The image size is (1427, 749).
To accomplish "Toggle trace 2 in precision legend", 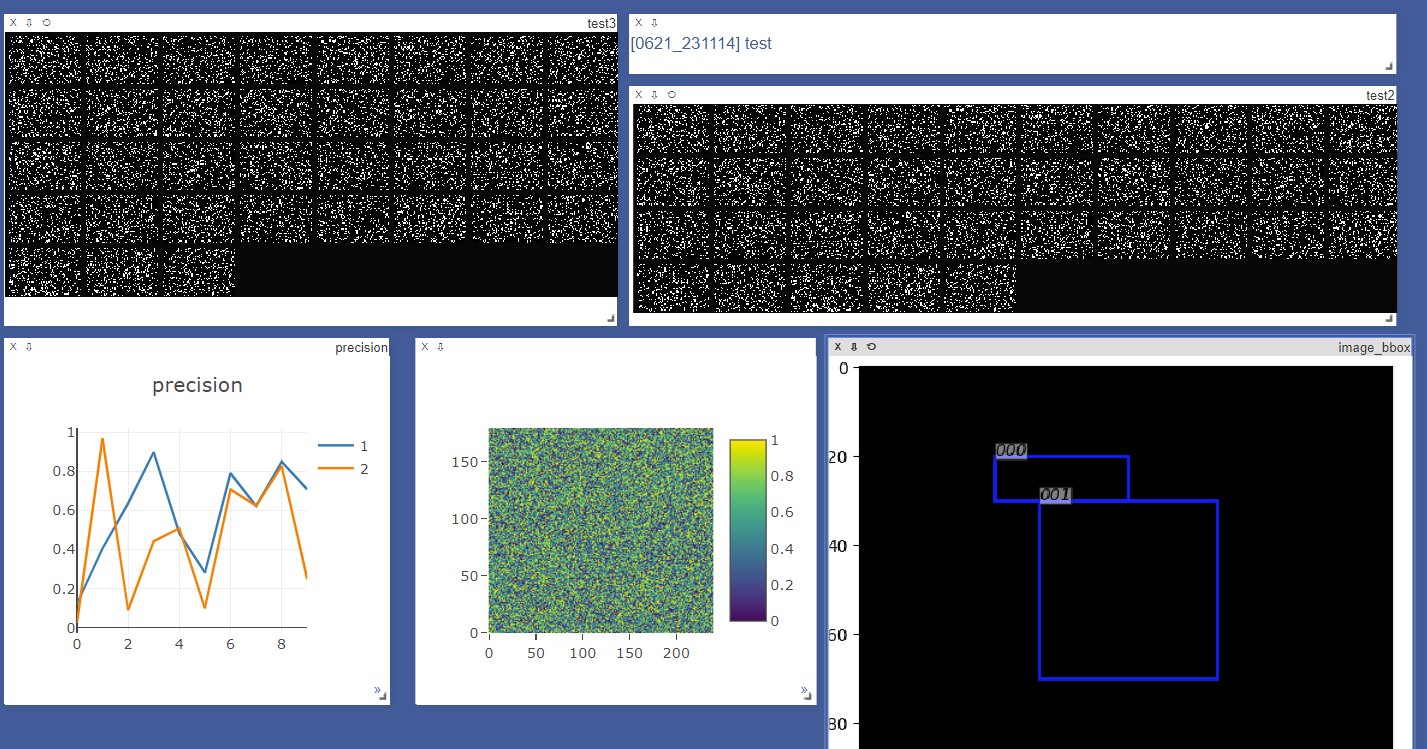I will 343,468.
